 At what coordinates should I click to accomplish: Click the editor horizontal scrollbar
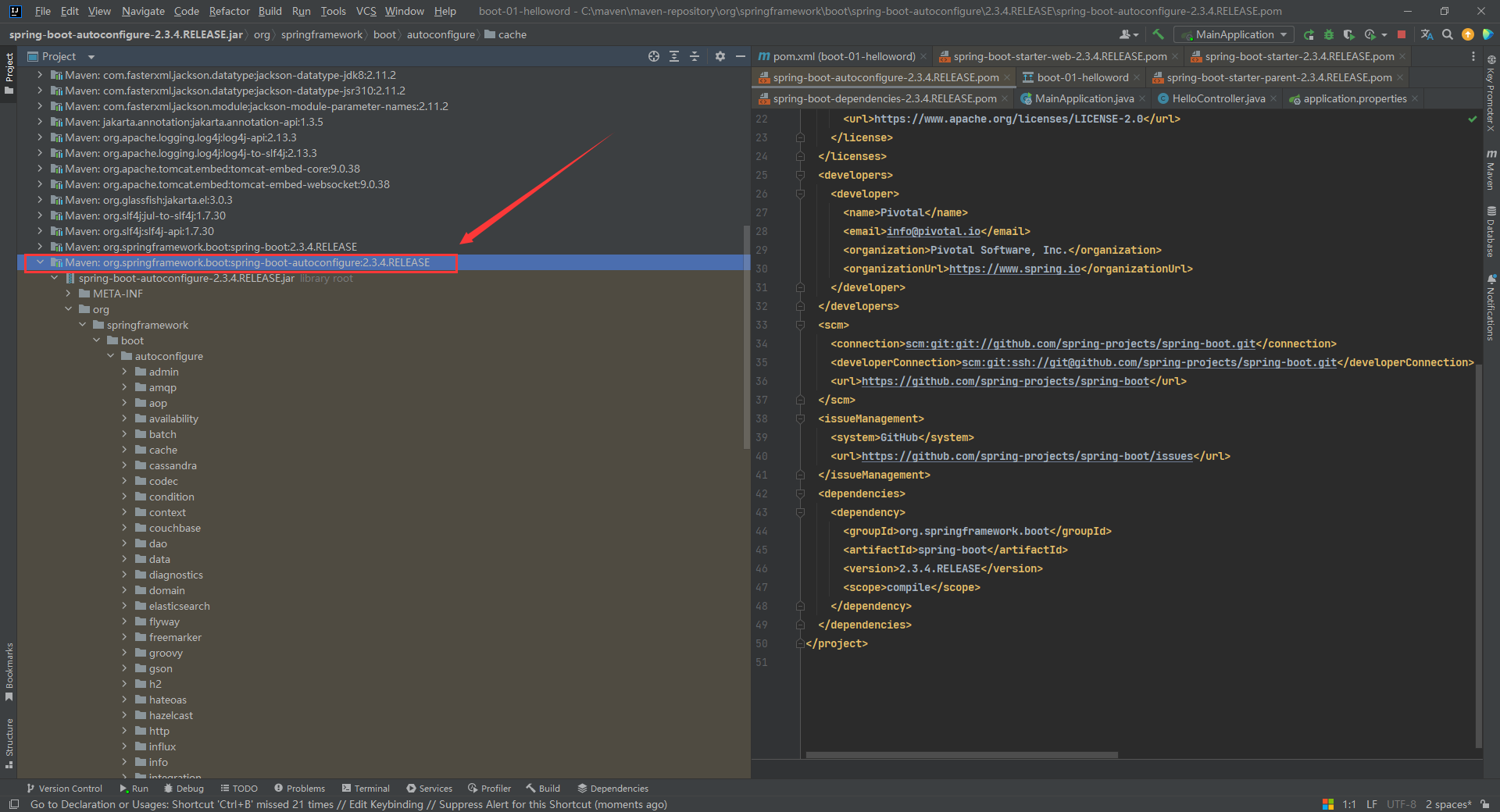coord(961,755)
